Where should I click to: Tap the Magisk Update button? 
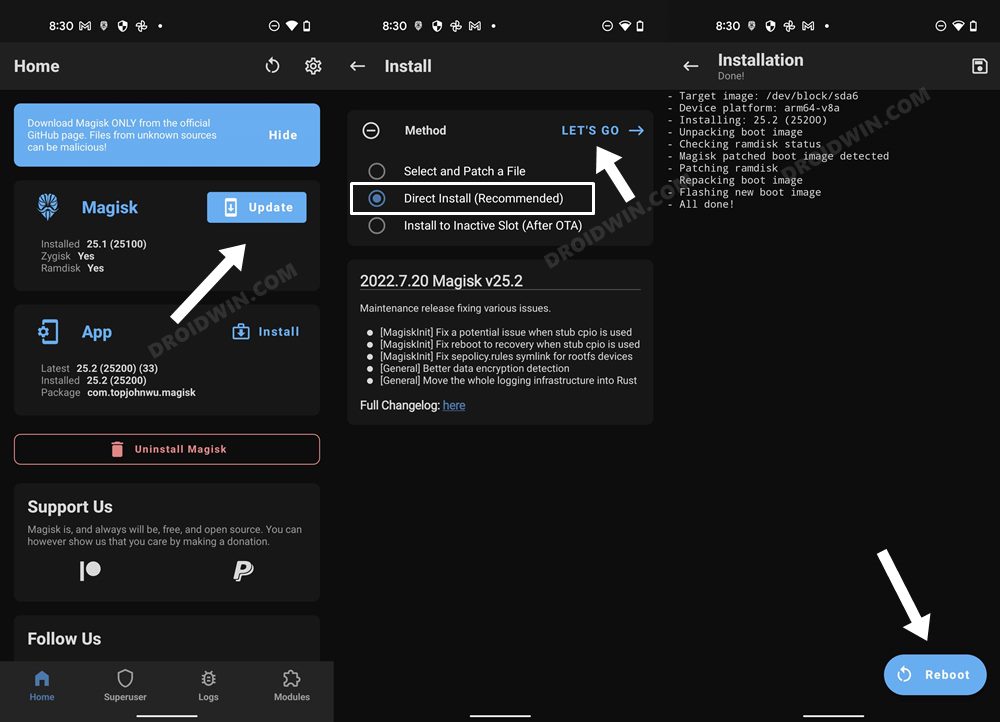(256, 207)
